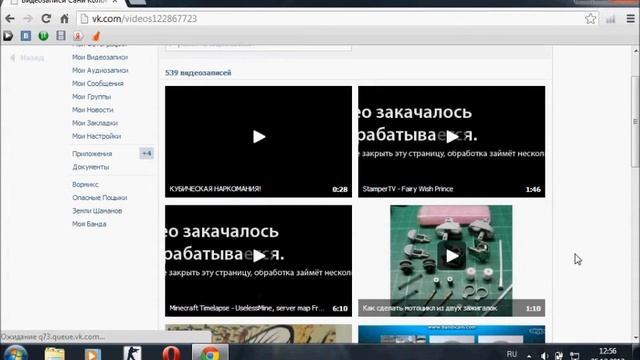Switch the RU input language indicator

pos(511,354)
